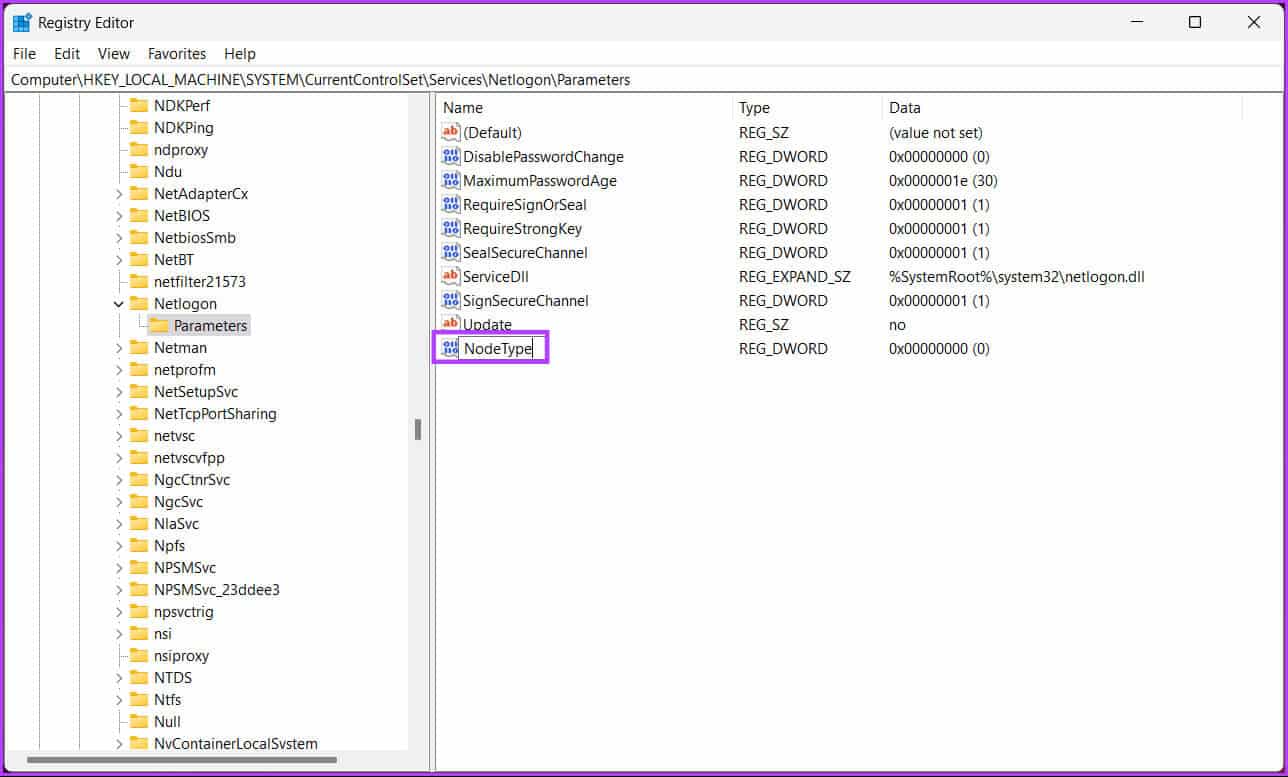
Task: Select the NPSMSvc key
Action: click(x=185, y=567)
